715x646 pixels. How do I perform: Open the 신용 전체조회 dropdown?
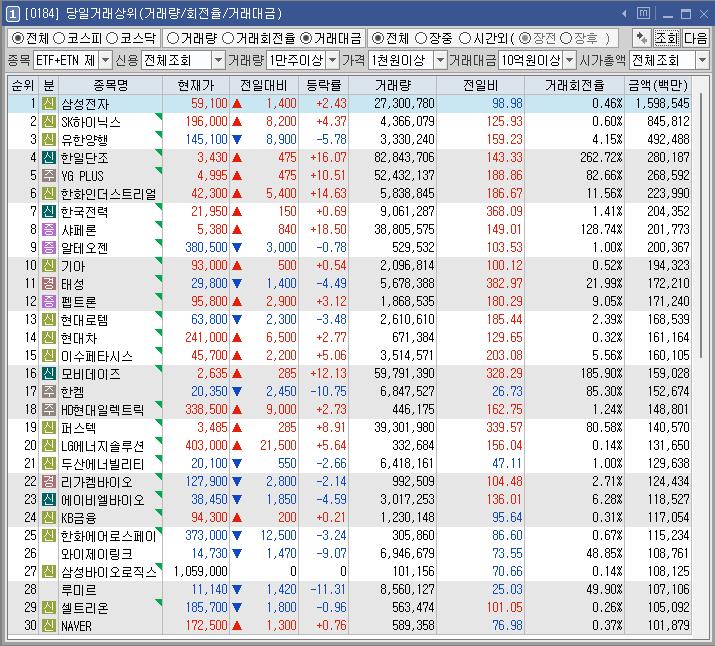click(x=219, y=60)
